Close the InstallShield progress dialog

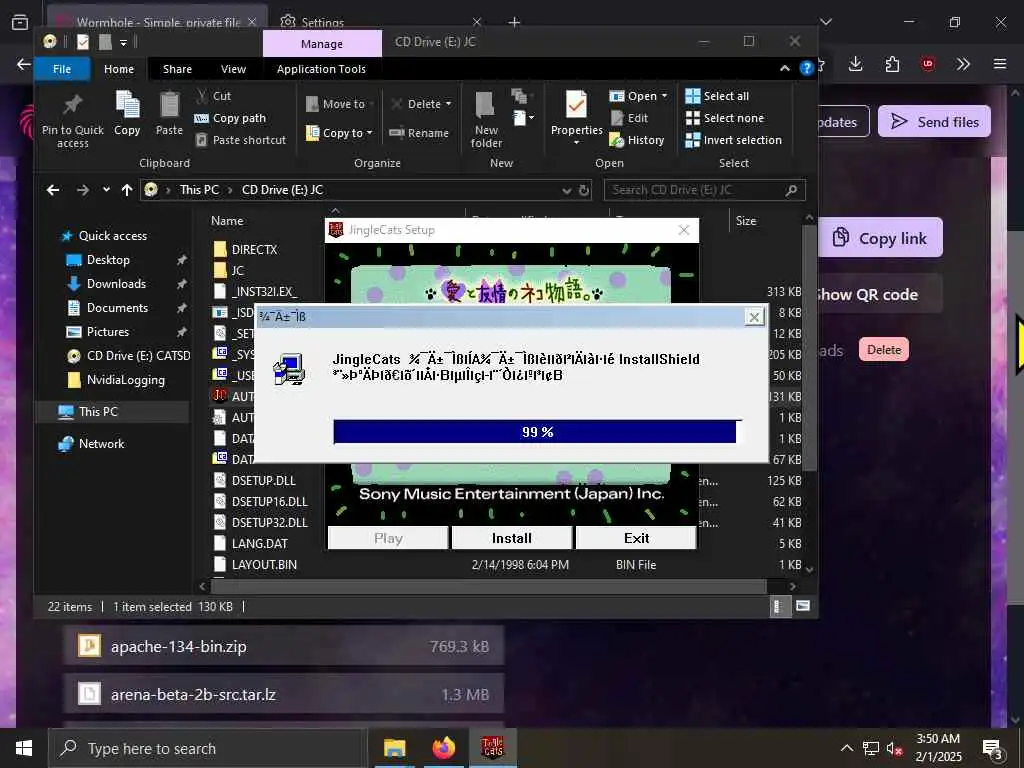[754, 317]
